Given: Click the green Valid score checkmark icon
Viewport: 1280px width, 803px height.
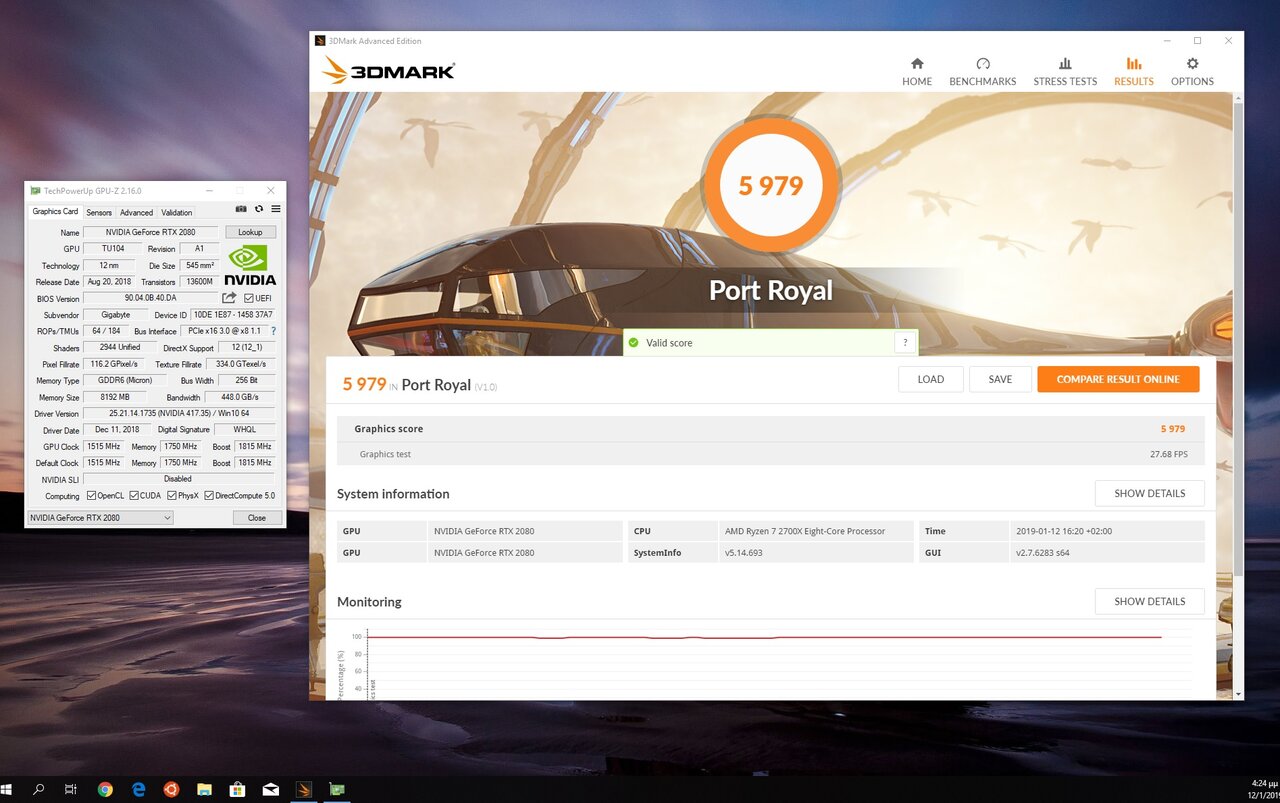Looking at the screenshot, I should [x=632, y=343].
